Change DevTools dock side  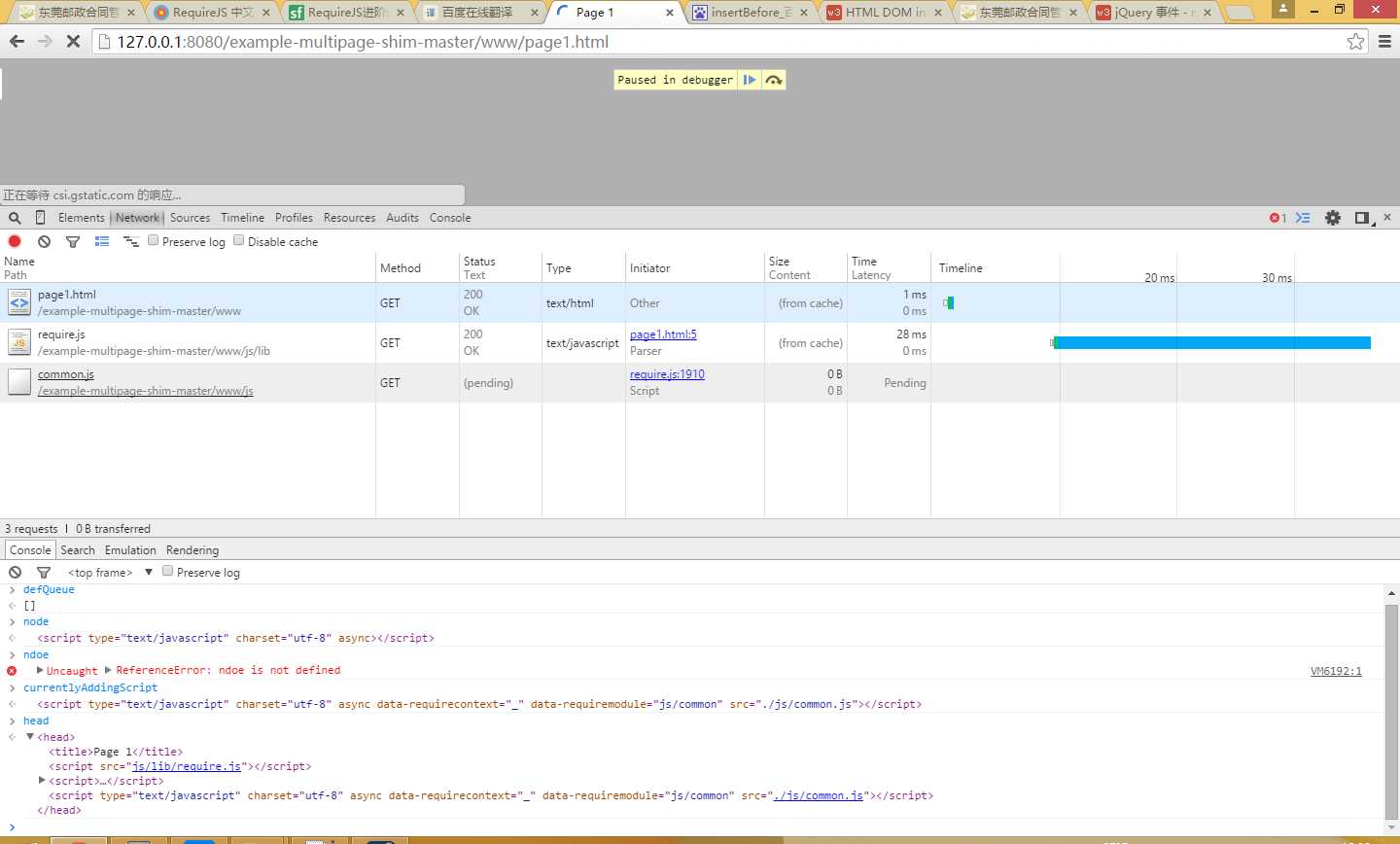1363,218
